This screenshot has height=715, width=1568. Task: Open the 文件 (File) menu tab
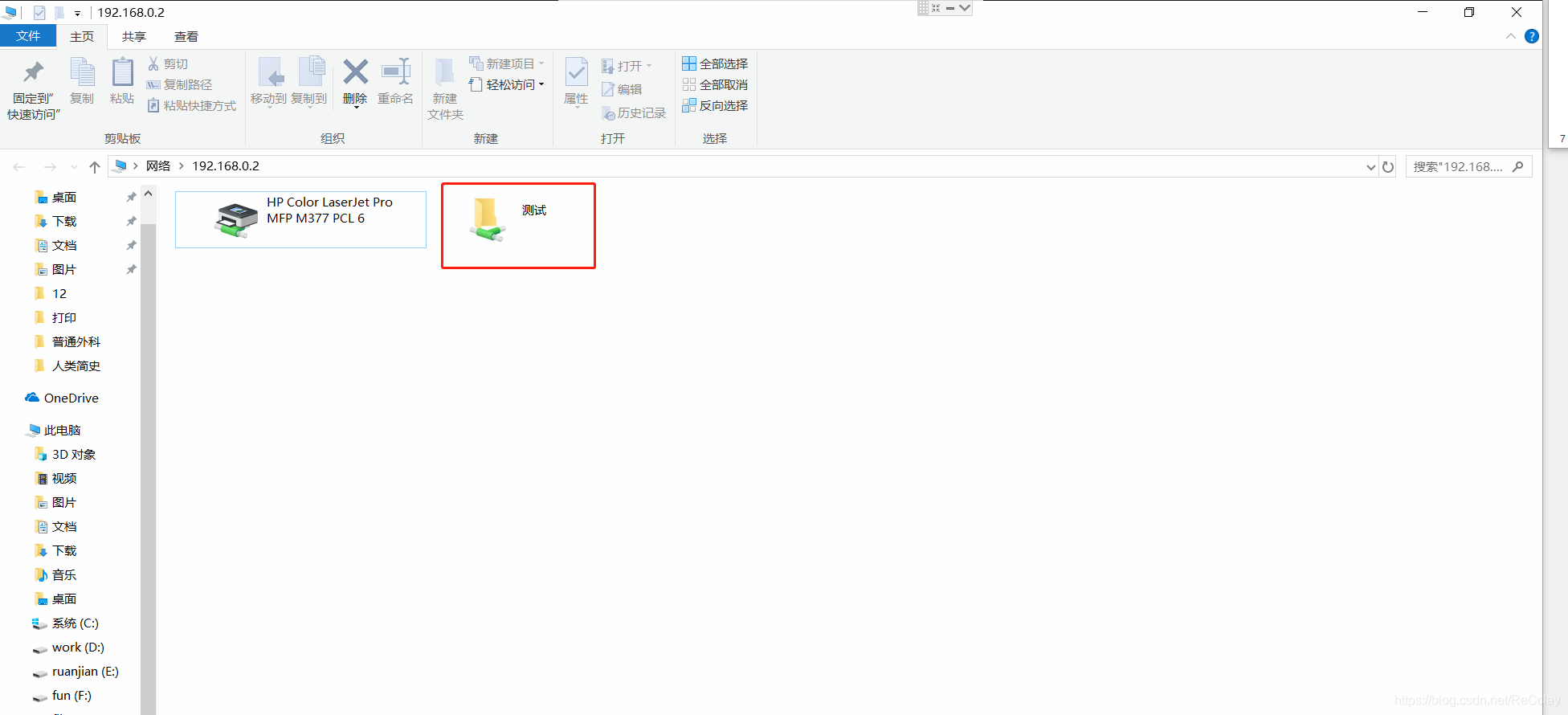tap(28, 36)
